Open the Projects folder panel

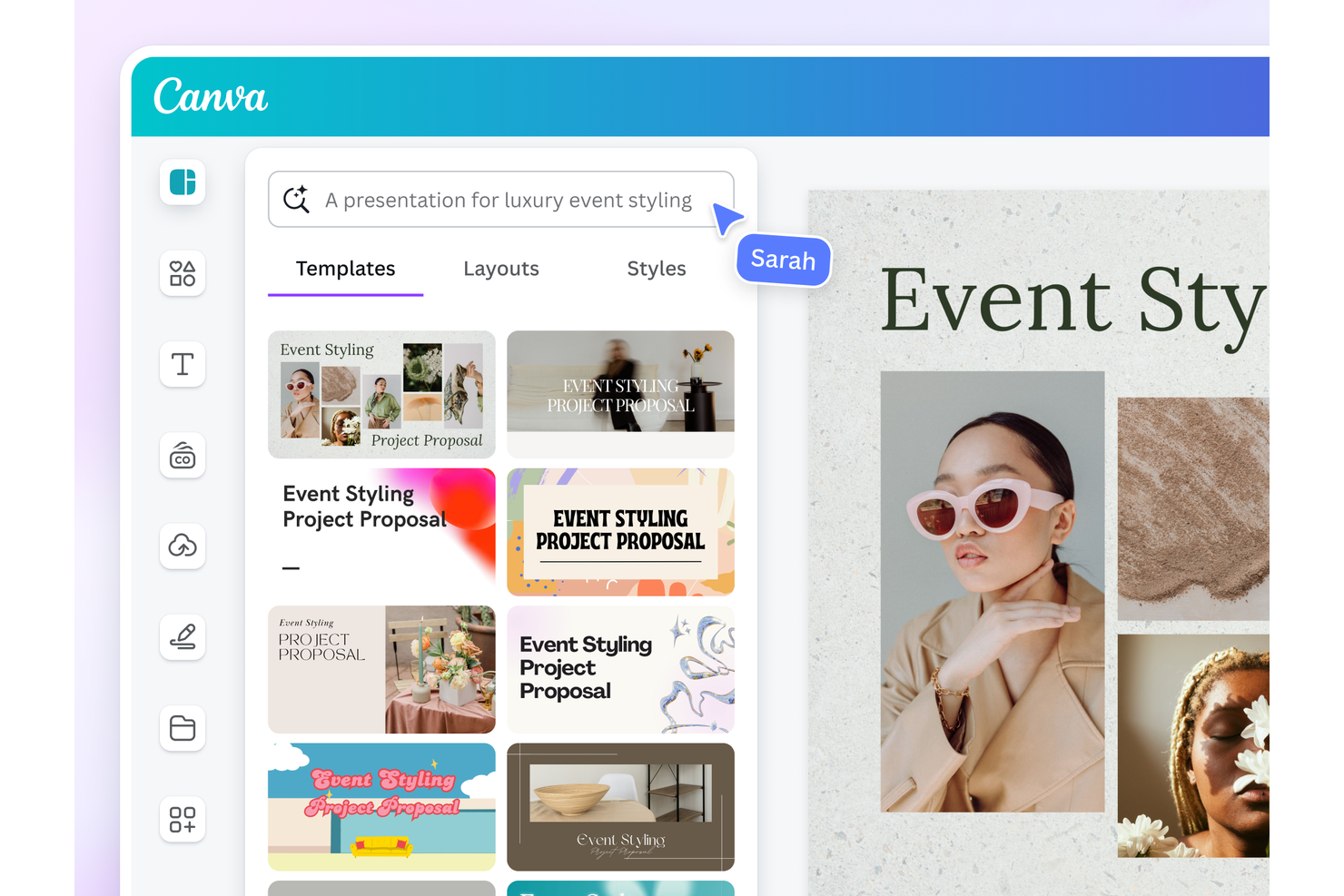[182, 728]
